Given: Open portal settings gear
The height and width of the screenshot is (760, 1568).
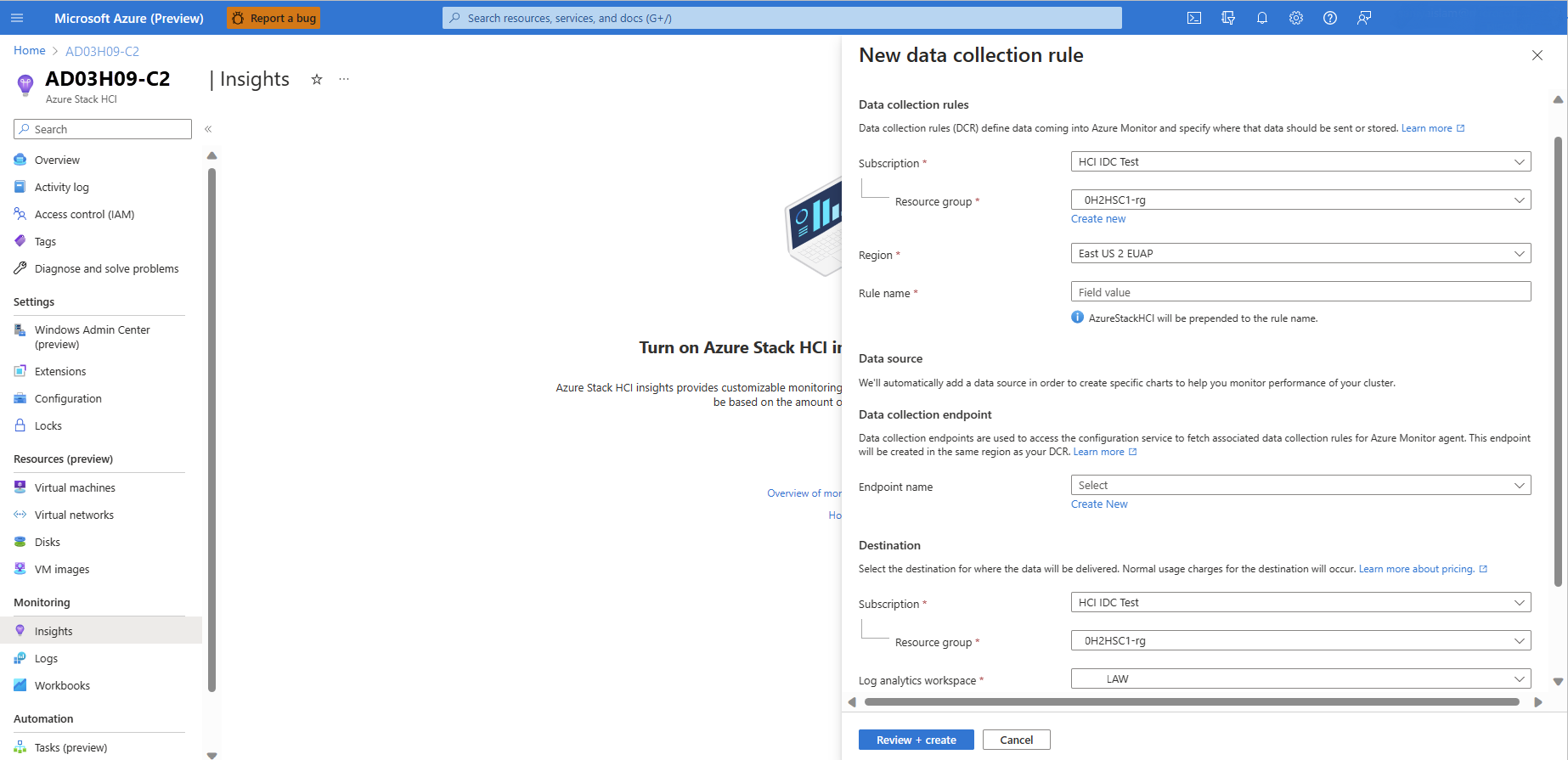Looking at the screenshot, I should [1296, 18].
